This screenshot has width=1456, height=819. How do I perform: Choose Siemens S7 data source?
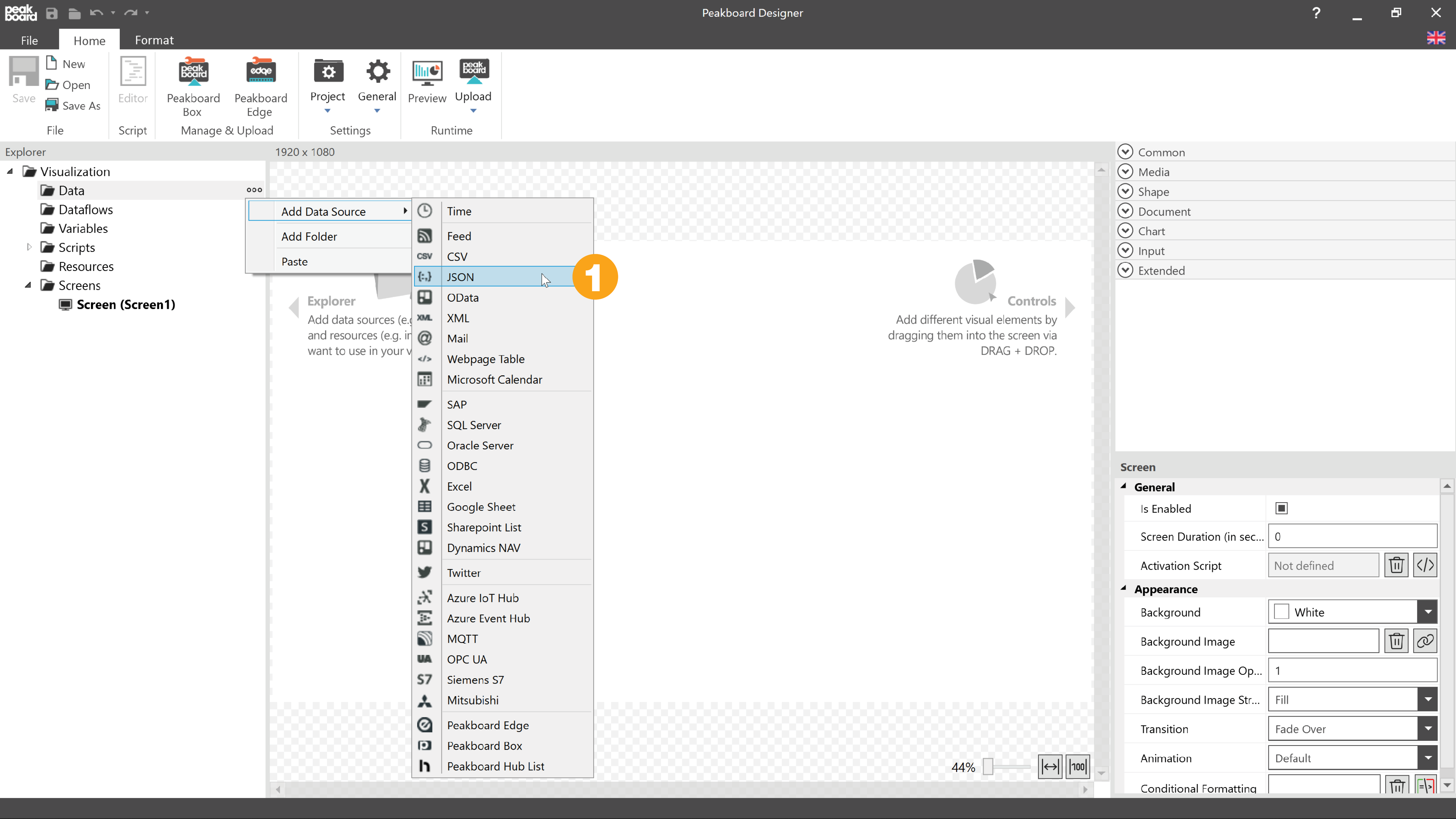[x=503, y=679]
